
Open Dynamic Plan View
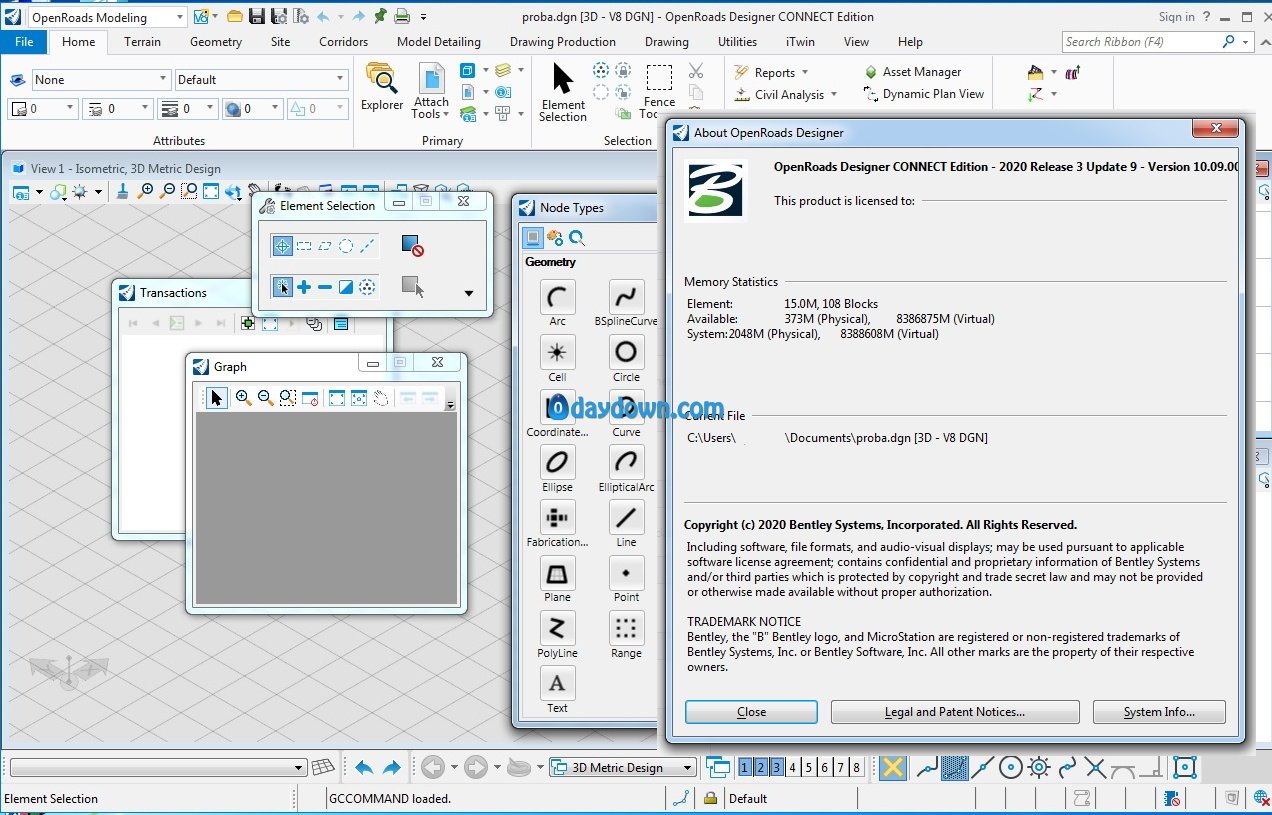click(924, 94)
